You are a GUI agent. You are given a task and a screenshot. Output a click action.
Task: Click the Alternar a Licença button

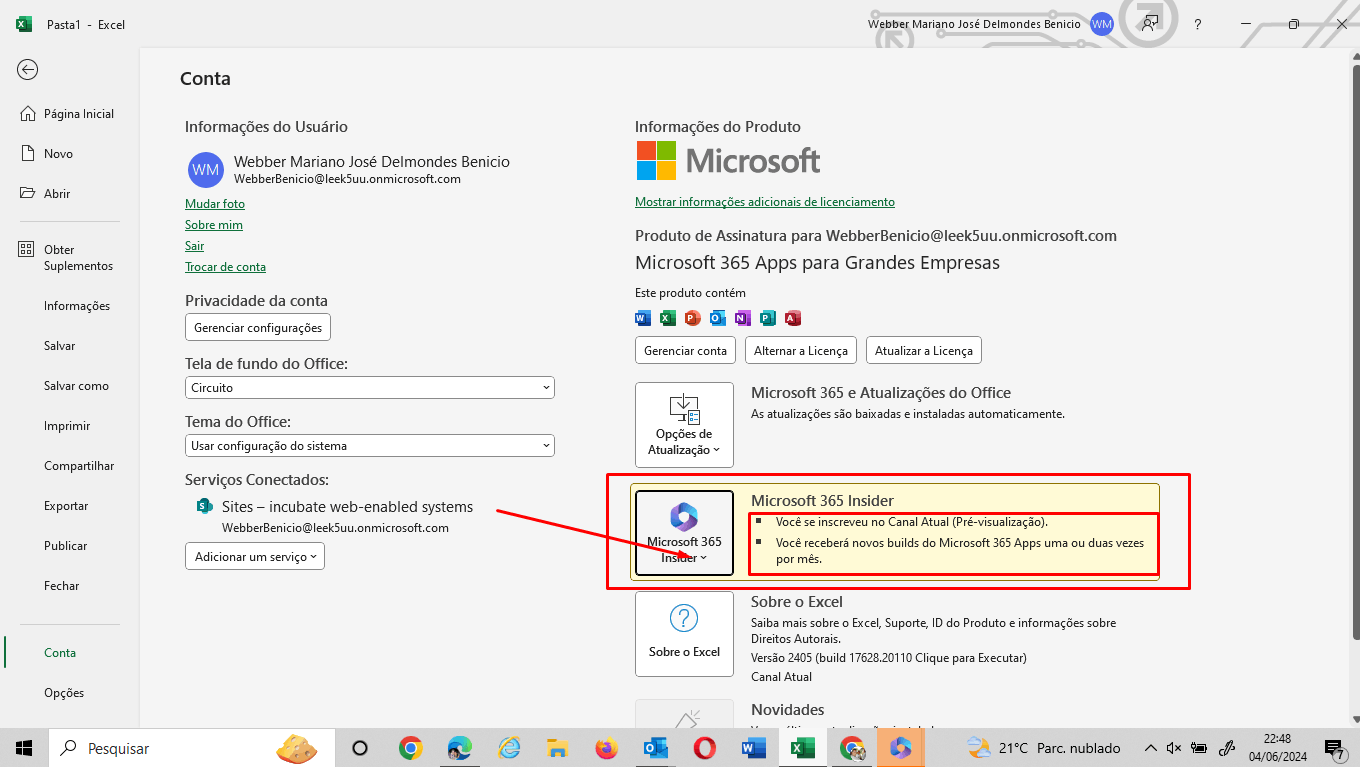(801, 351)
